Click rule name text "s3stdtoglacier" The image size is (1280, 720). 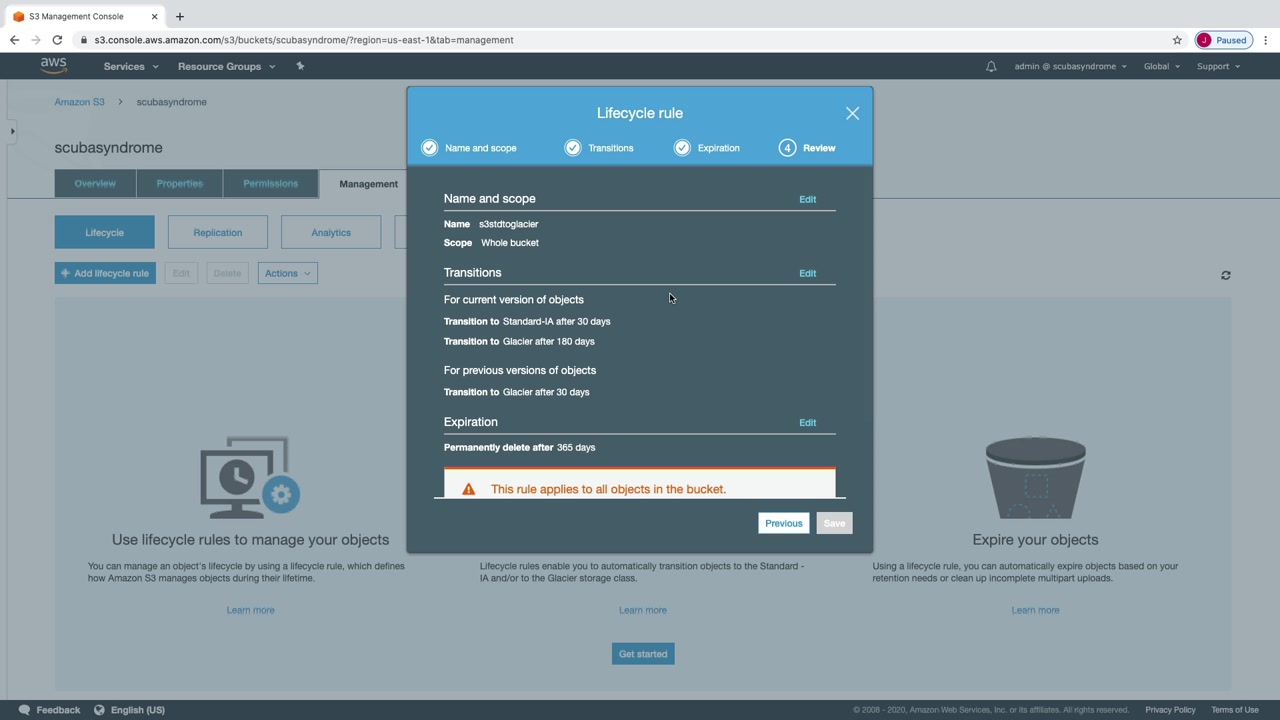508,224
